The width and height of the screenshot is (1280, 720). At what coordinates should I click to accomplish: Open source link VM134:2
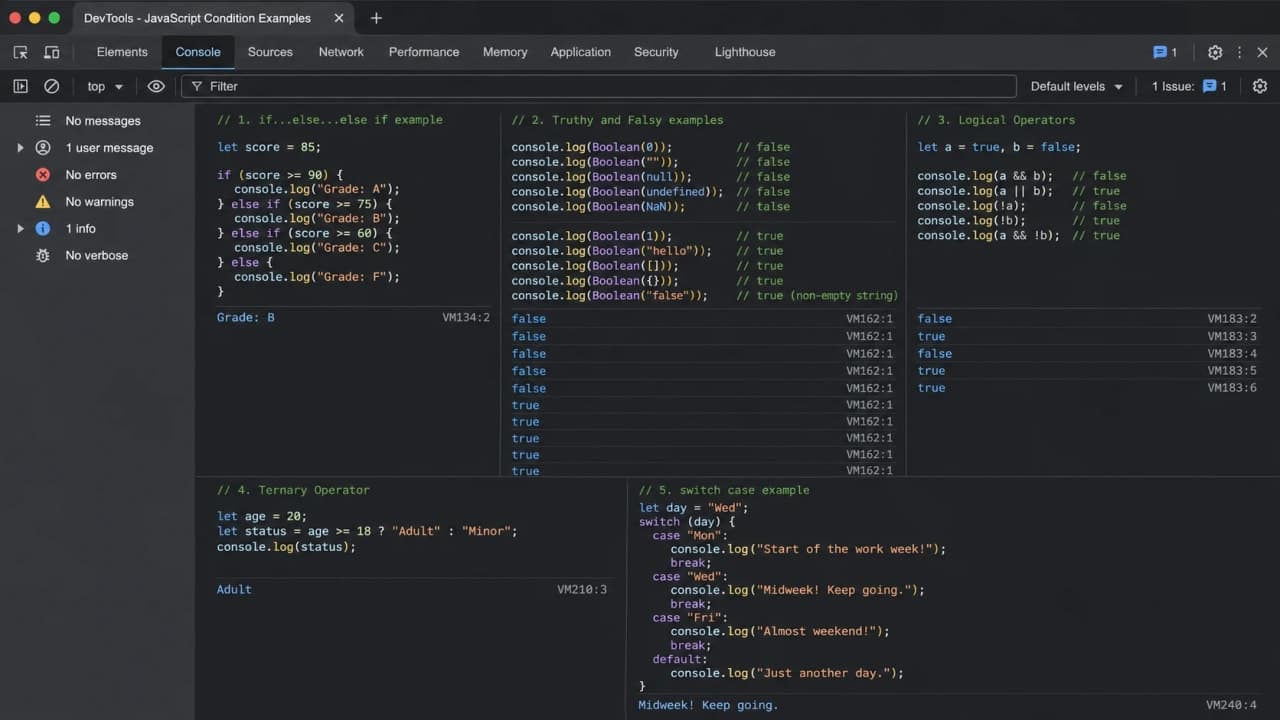[x=466, y=317]
